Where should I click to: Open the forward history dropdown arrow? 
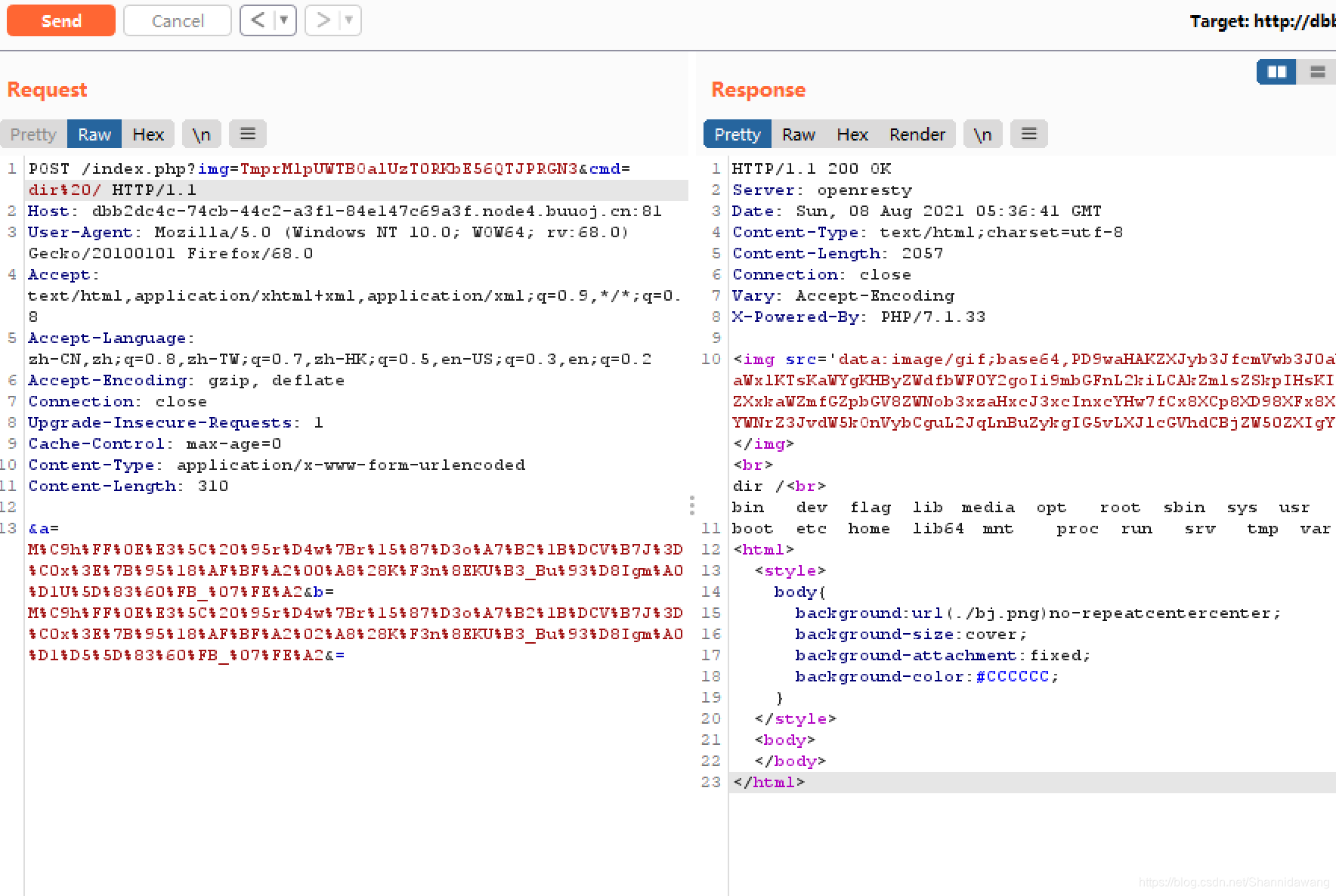349,20
